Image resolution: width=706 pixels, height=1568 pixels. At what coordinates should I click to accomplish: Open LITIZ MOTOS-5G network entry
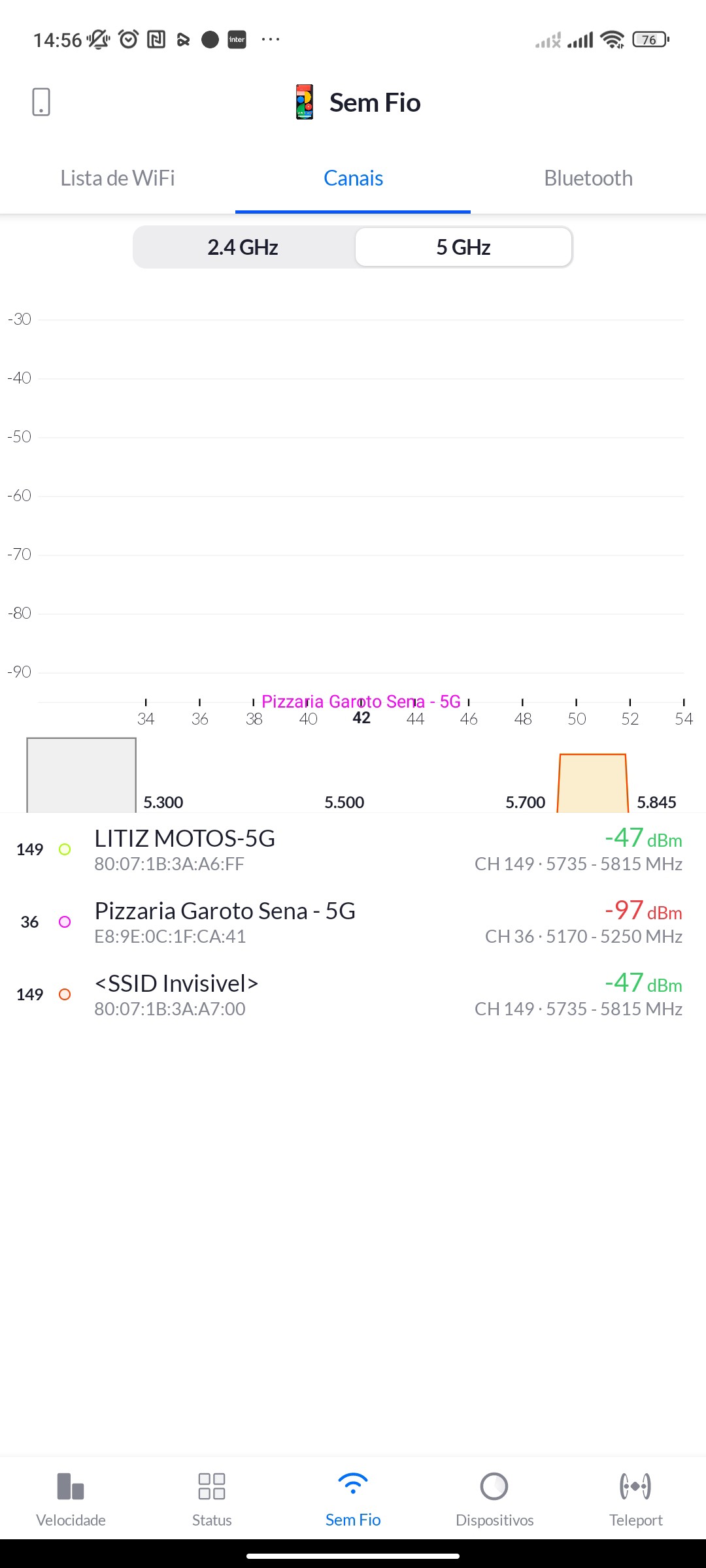pos(353,849)
